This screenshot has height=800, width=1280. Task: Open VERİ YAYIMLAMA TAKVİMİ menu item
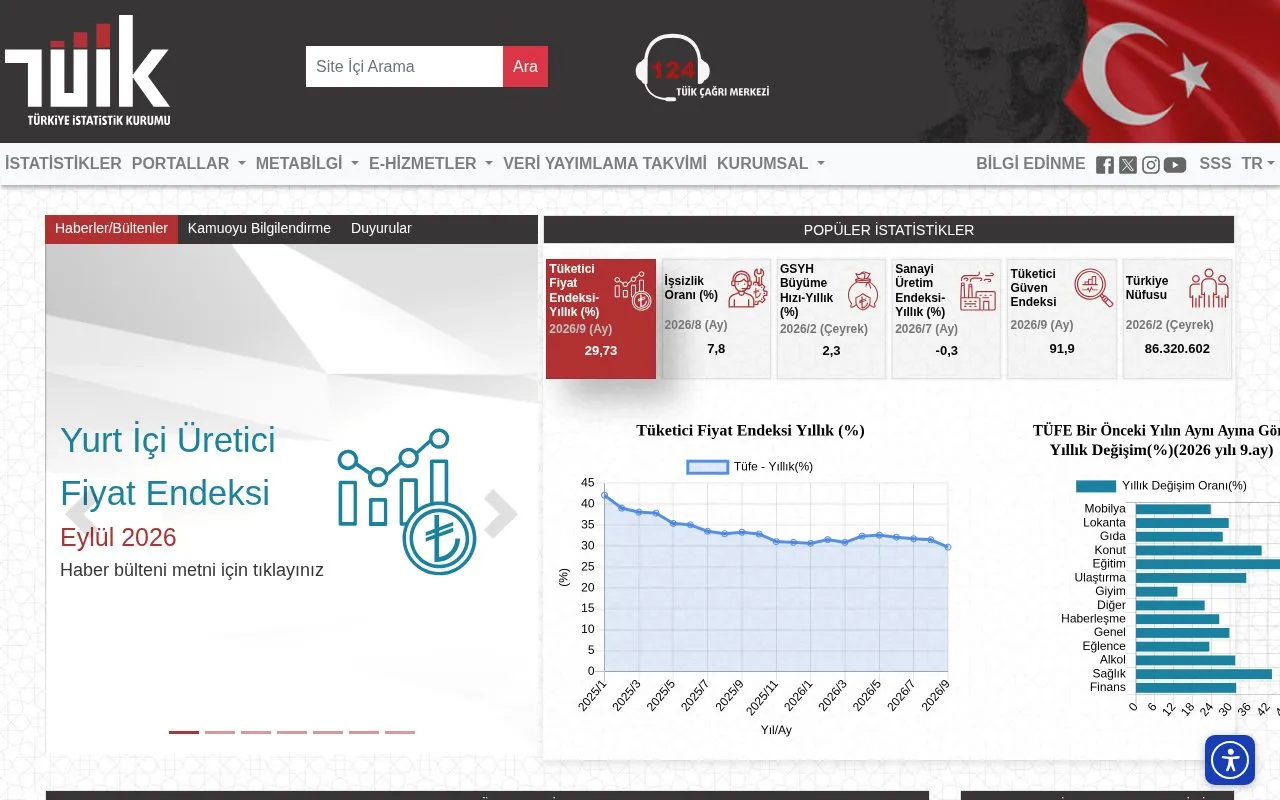coord(605,164)
